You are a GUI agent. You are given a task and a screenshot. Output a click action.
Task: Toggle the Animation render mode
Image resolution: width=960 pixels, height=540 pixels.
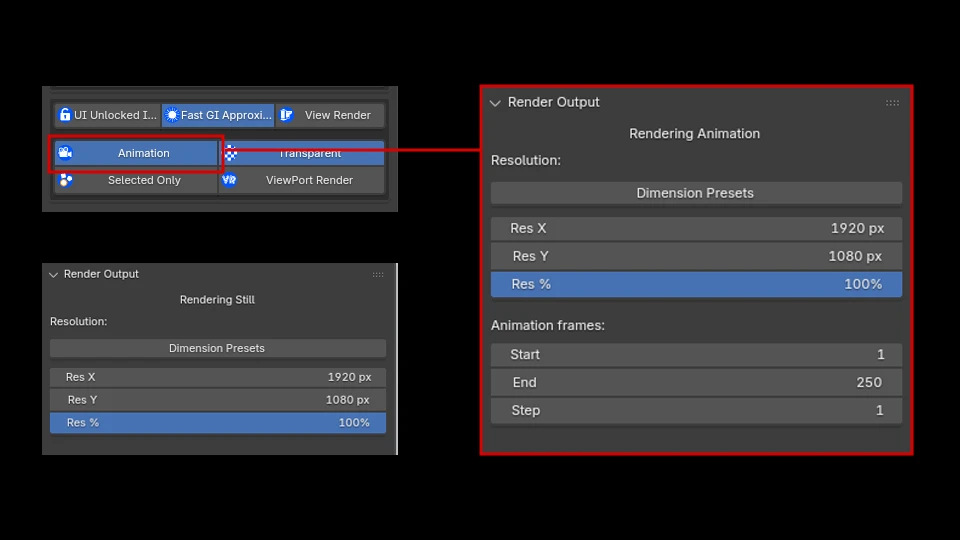(x=136, y=153)
